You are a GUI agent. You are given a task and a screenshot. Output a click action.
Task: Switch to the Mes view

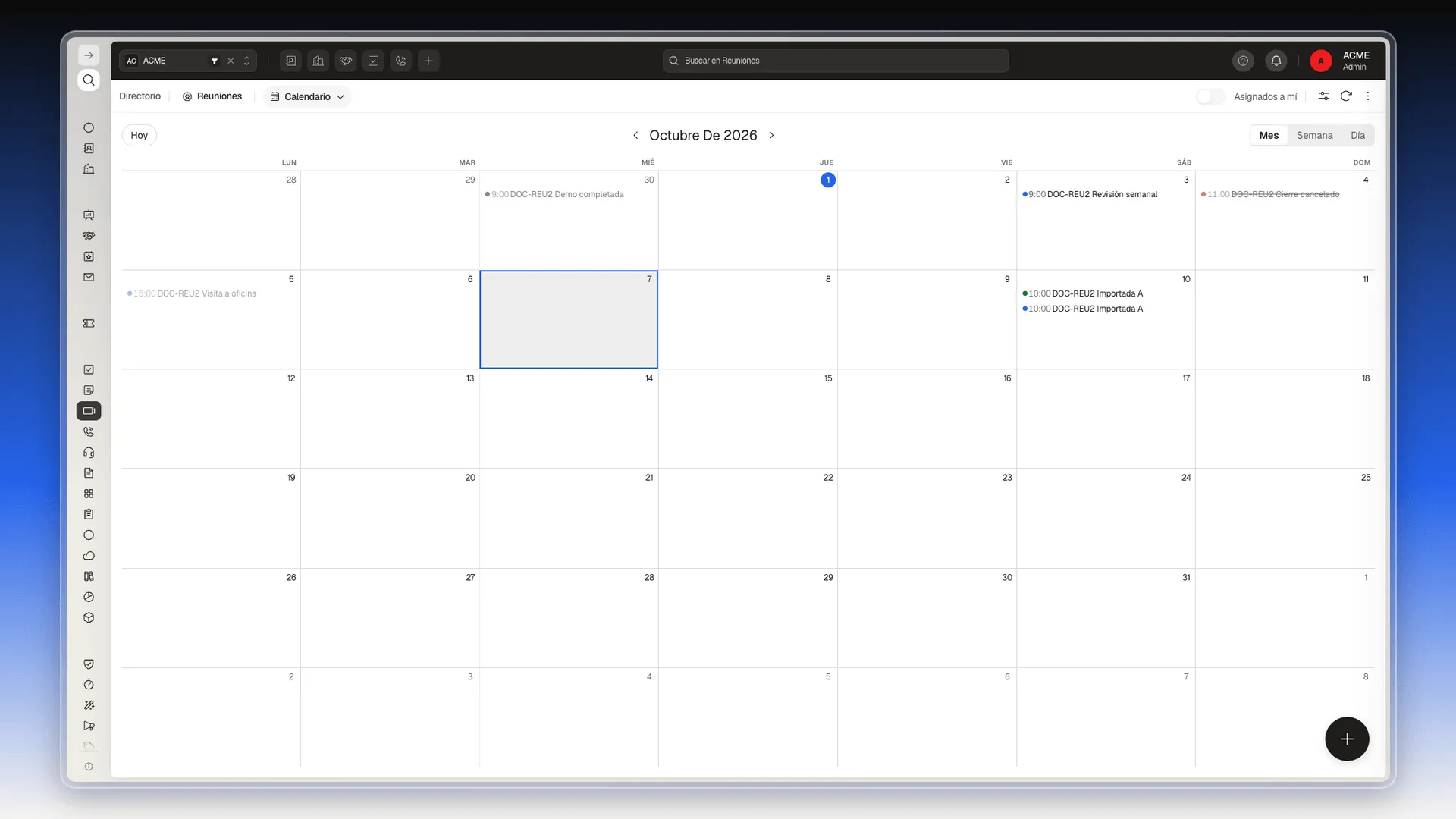[1269, 136]
